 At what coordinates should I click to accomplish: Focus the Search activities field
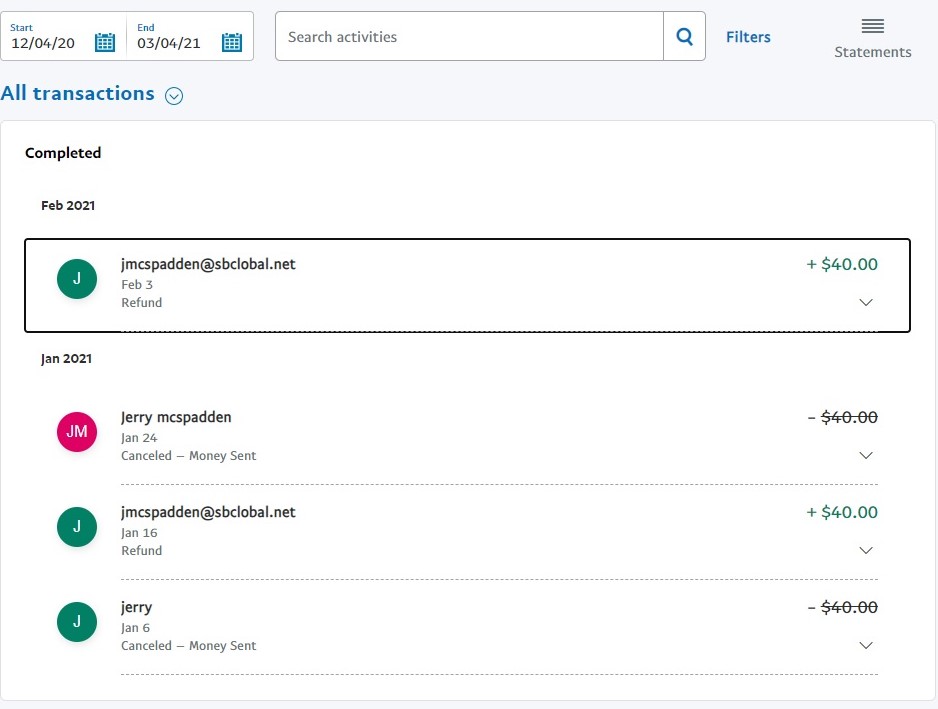[470, 36]
